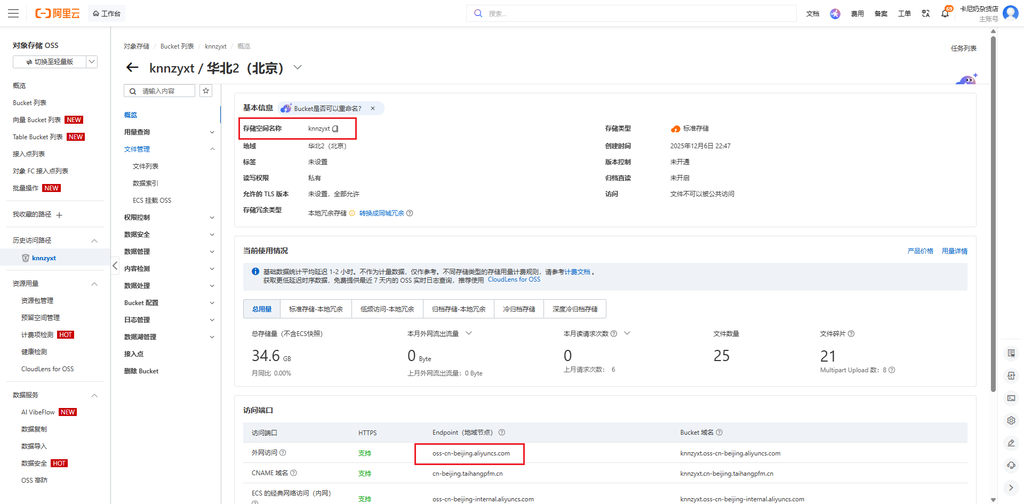Click the 转换成同城冗余 link
The height and width of the screenshot is (504, 1024).
pos(381,213)
